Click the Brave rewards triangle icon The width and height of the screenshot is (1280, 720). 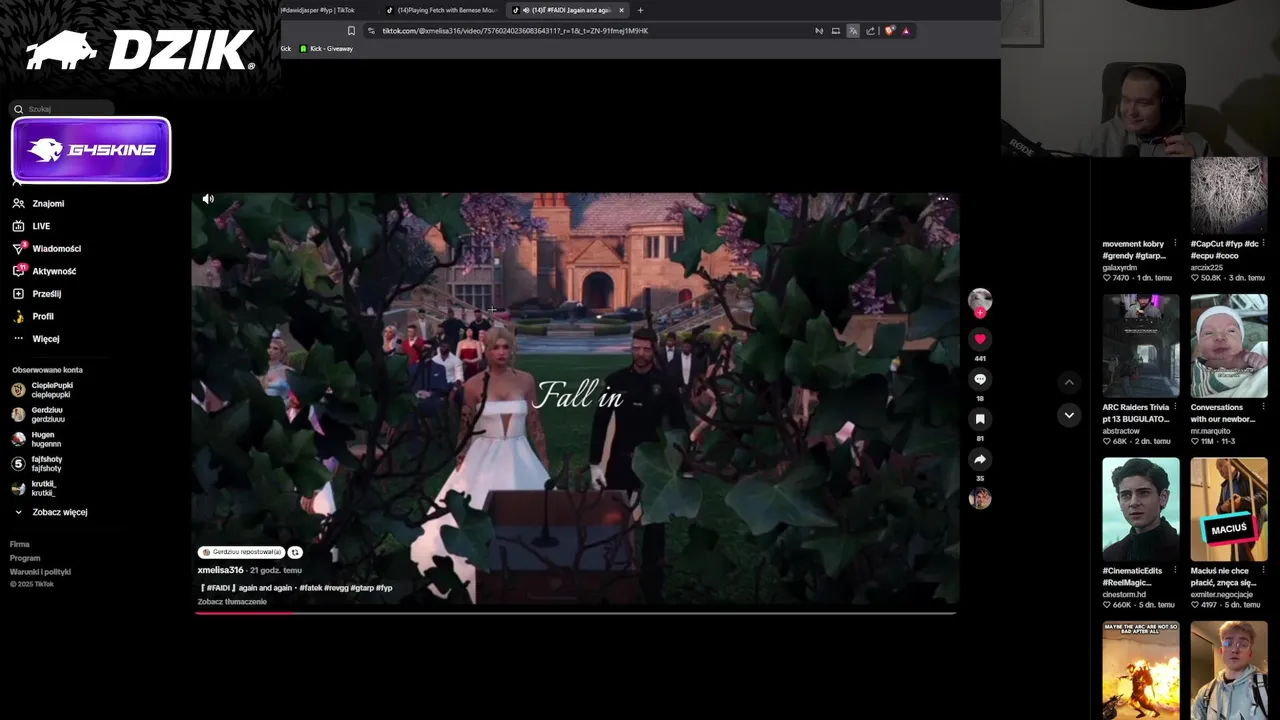[906, 31]
